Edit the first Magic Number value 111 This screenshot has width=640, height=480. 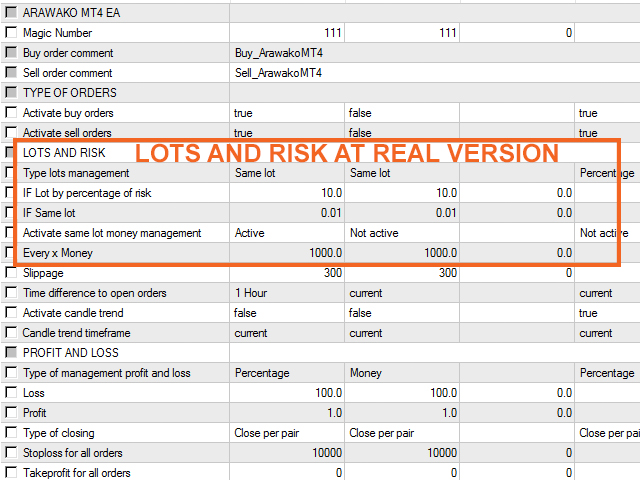coord(333,33)
